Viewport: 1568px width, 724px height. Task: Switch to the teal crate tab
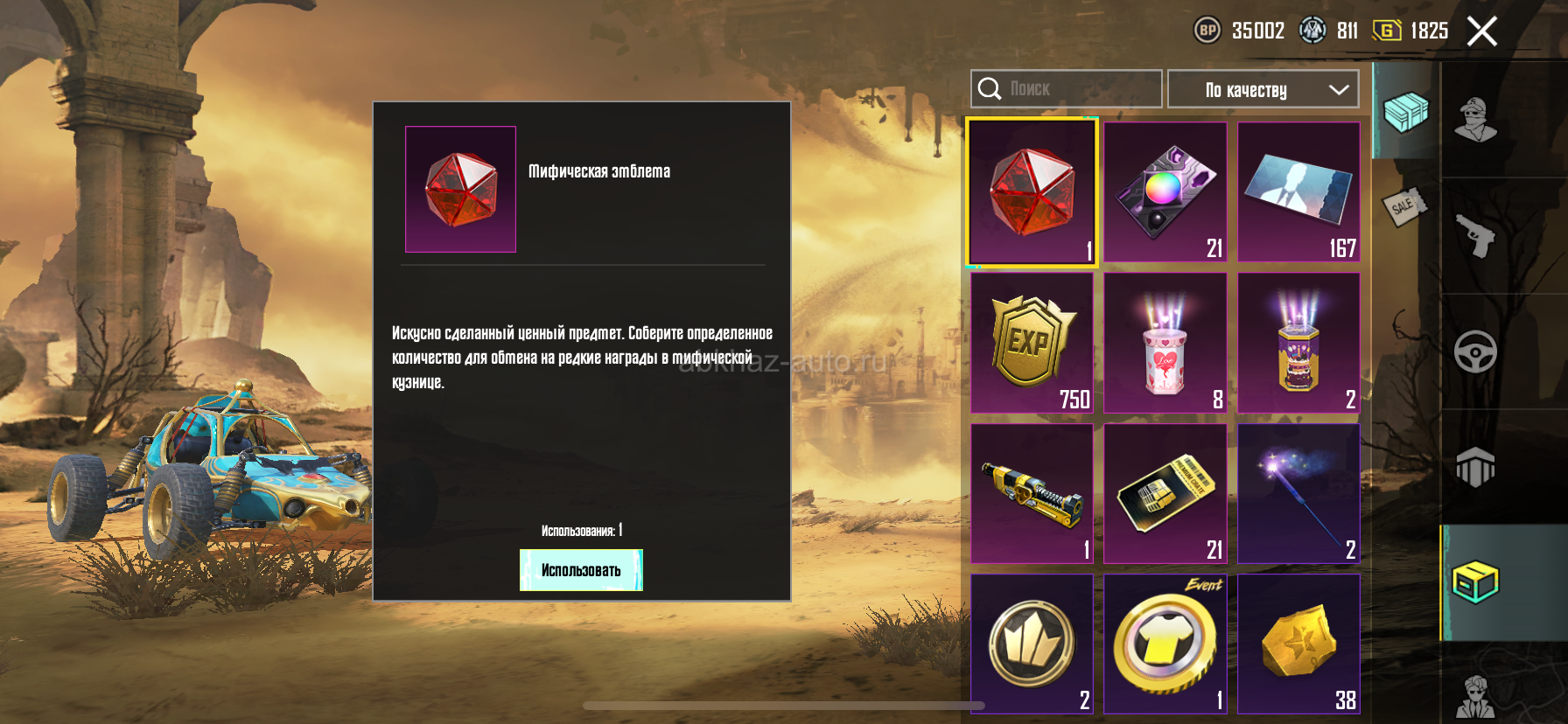1405,111
